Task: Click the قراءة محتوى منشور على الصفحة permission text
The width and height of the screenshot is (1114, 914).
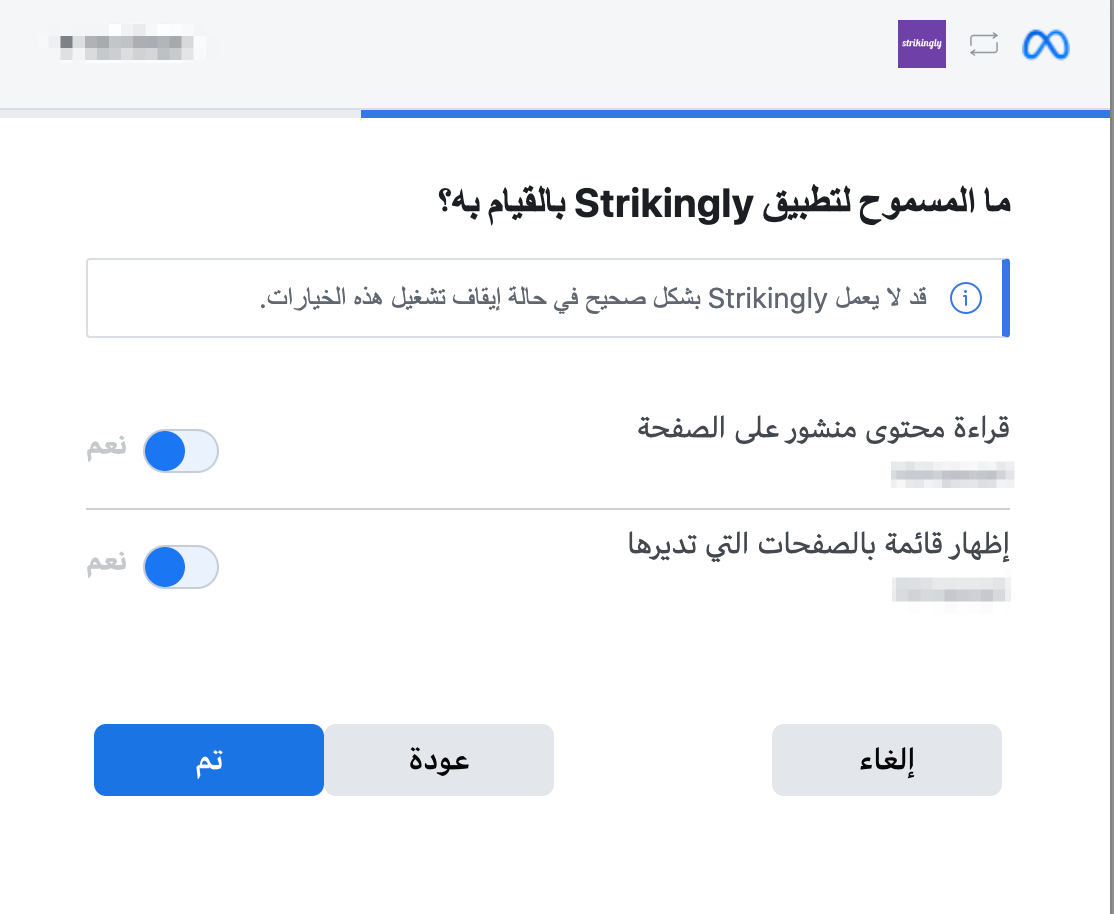Action: tap(823, 429)
